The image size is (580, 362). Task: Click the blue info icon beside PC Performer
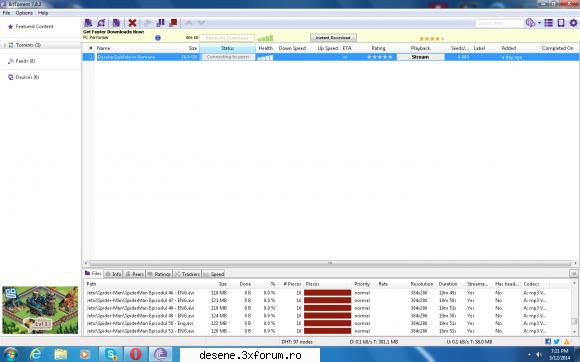tap(158, 38)
